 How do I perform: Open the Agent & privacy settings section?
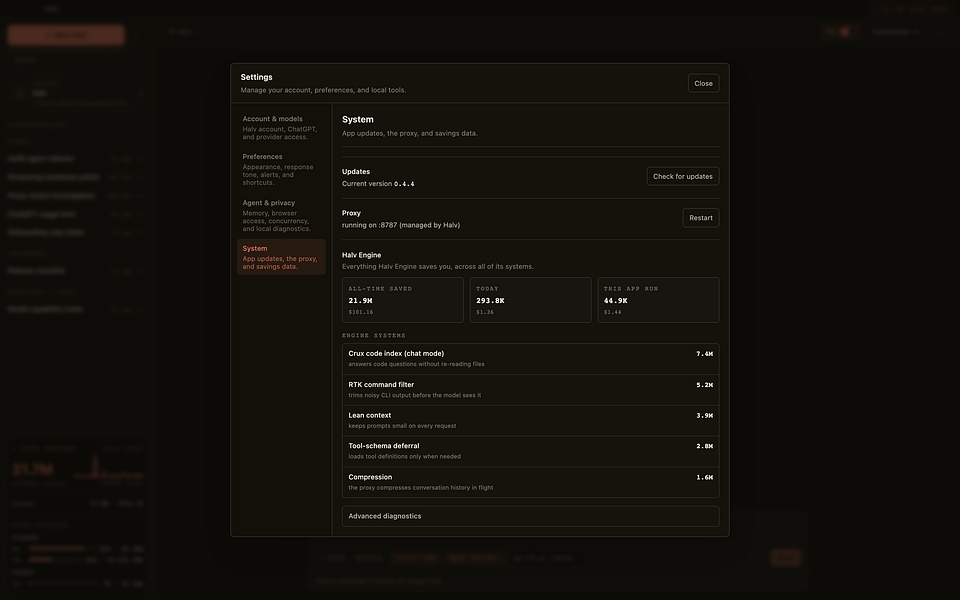click(280, 215)
